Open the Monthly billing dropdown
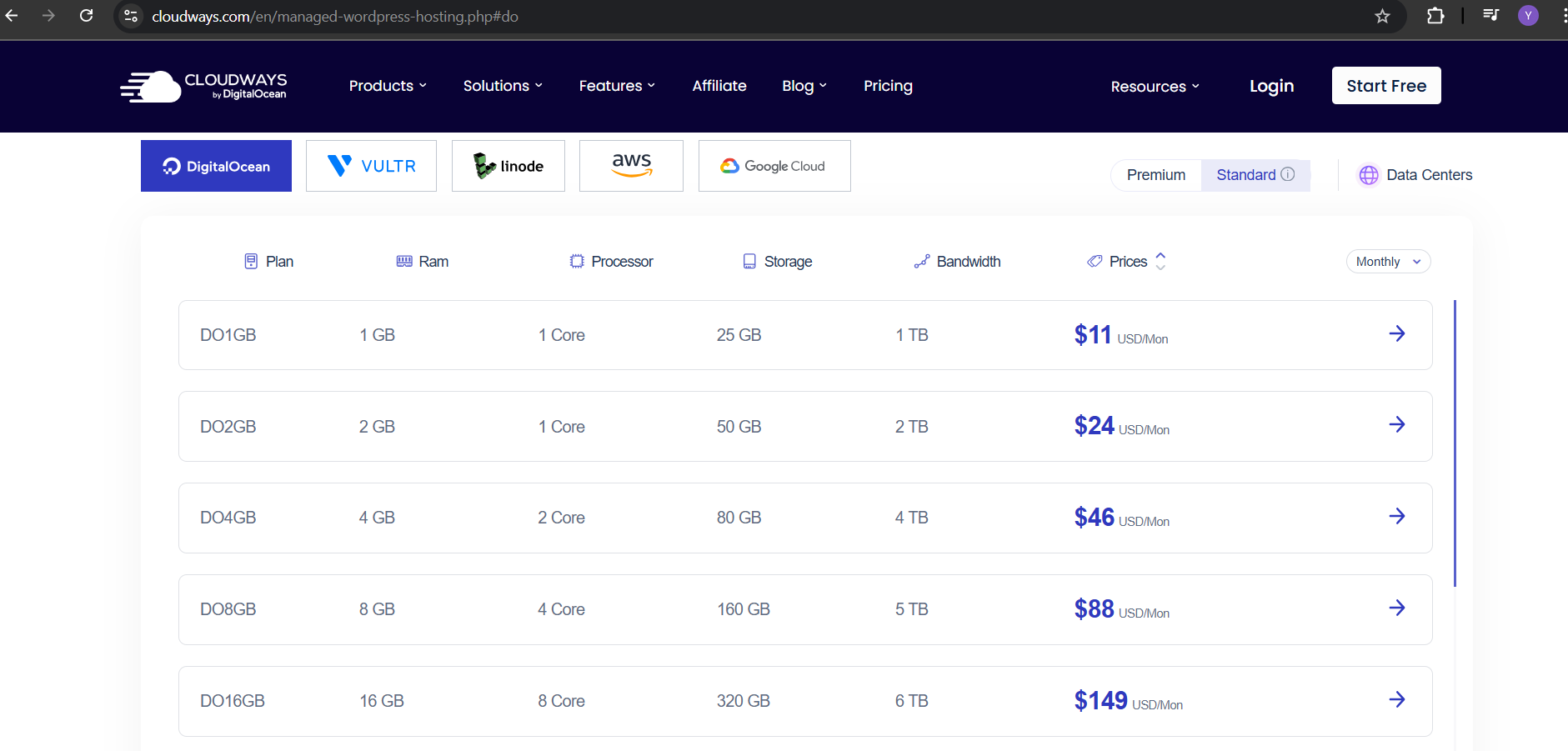Image resolution: width=1568 pixels, height=751 pixels. tap(1388, 262)
